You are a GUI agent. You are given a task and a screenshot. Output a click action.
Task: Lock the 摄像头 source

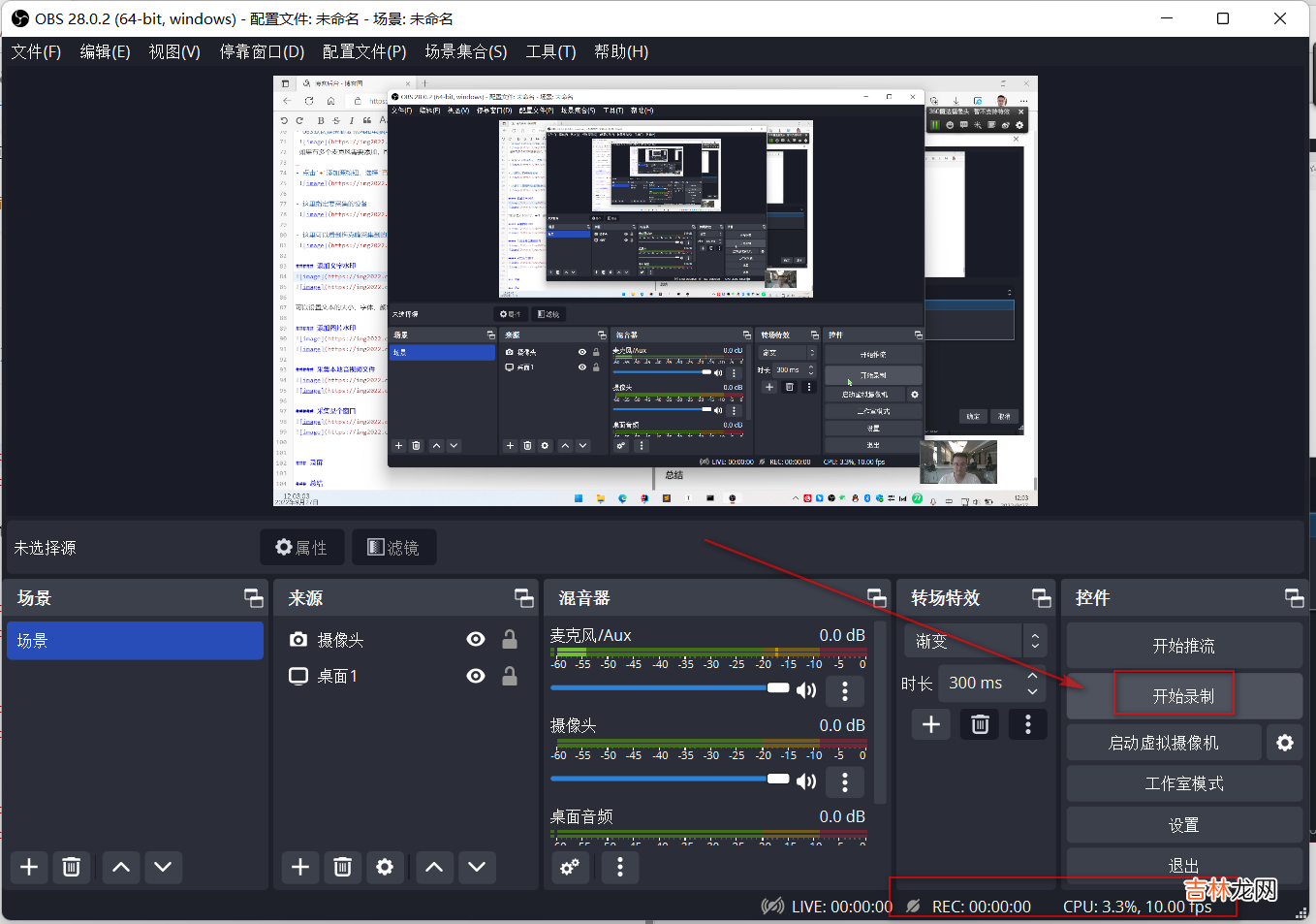[x=509, y=640]
